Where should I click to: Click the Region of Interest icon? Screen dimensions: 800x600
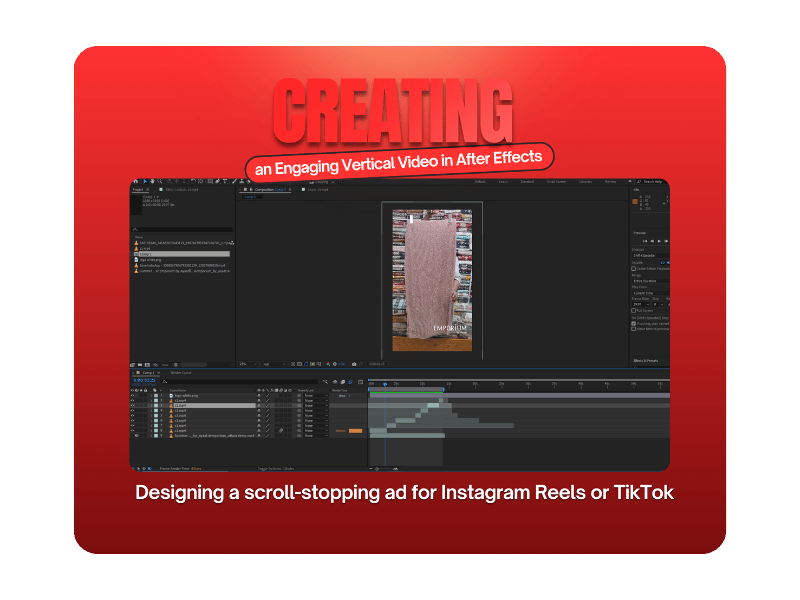point(307,363)
